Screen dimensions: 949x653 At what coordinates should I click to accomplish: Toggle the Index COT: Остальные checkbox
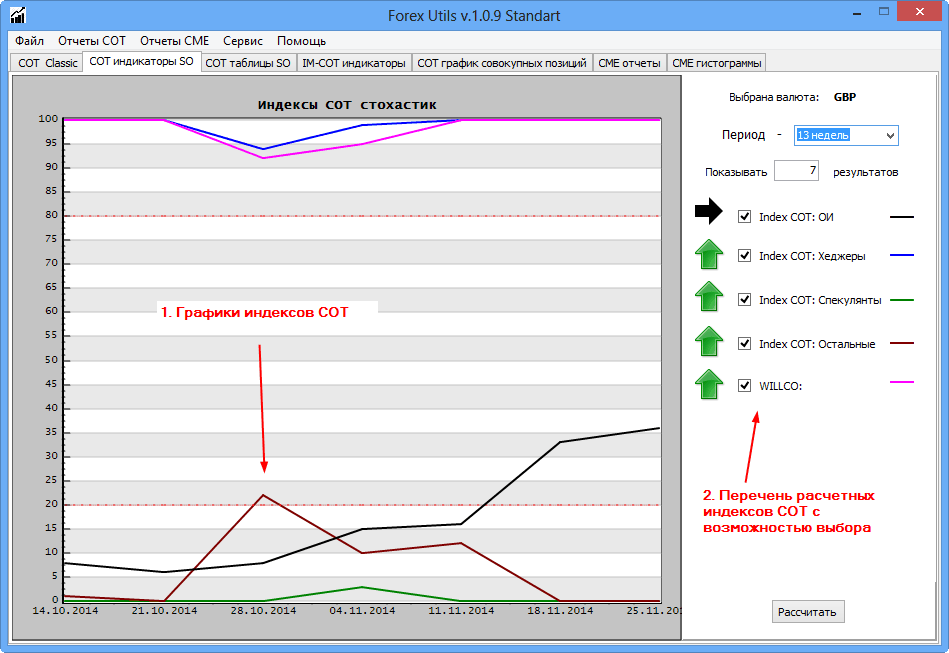click(744, 343)
